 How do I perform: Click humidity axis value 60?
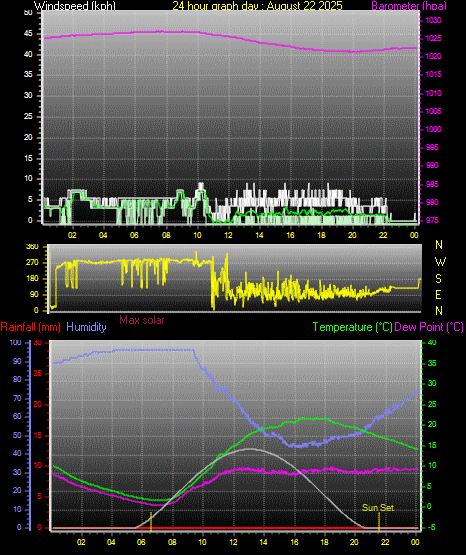tap(17, 417)
